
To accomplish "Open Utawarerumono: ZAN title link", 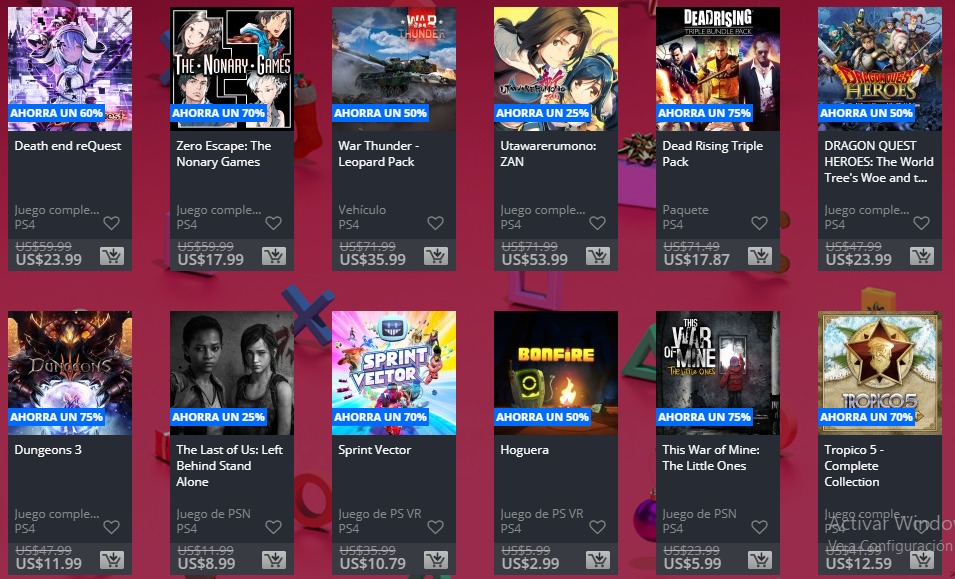I will 548,153.
